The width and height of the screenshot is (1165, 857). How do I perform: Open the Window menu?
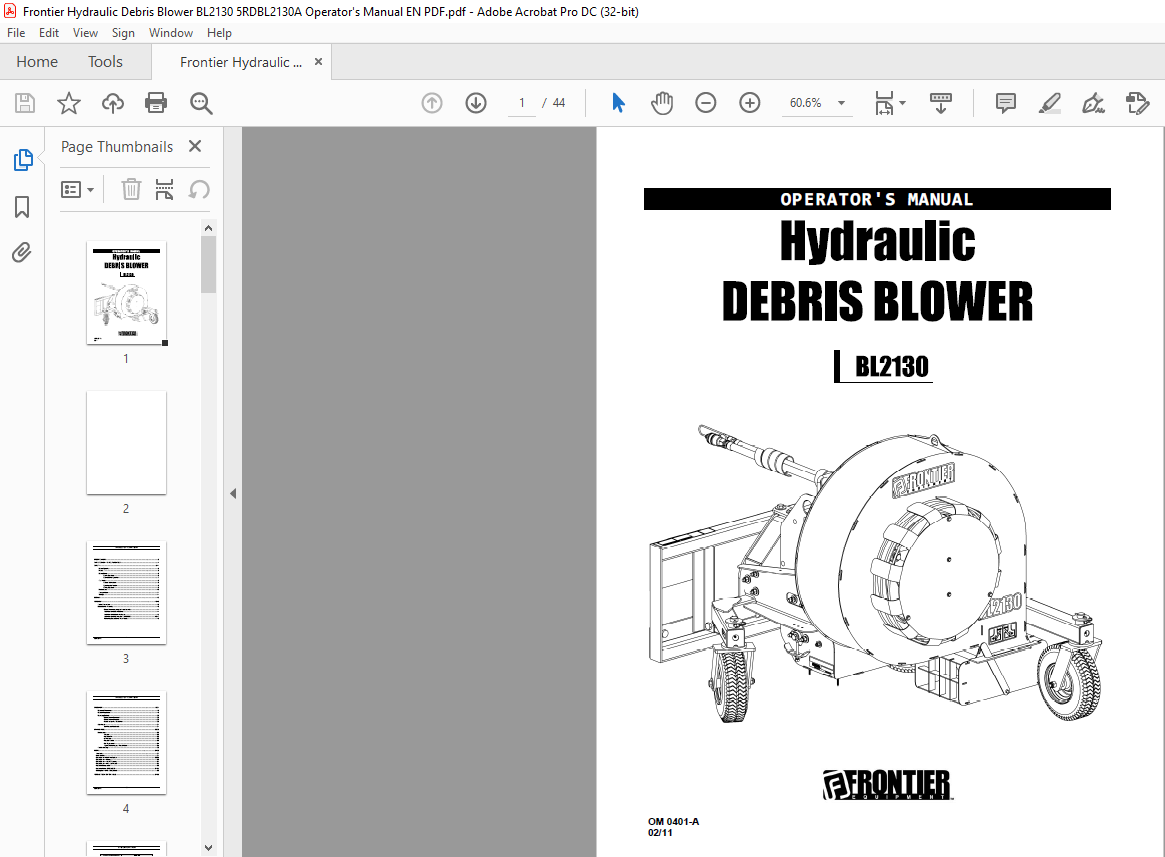coord(171,33)
